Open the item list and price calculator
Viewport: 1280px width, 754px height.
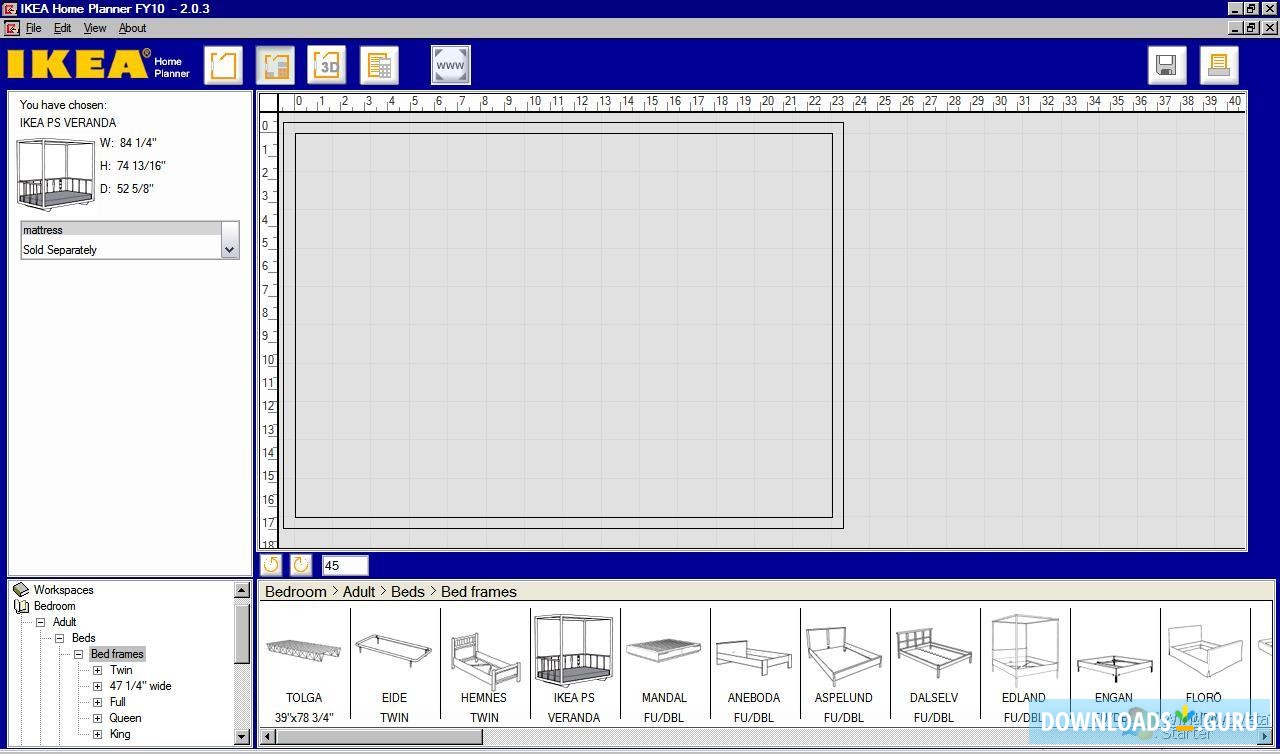[378, 64]
